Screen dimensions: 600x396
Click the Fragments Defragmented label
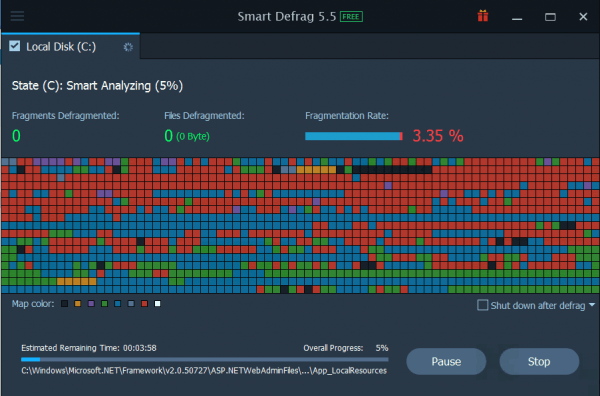(65, 116)
